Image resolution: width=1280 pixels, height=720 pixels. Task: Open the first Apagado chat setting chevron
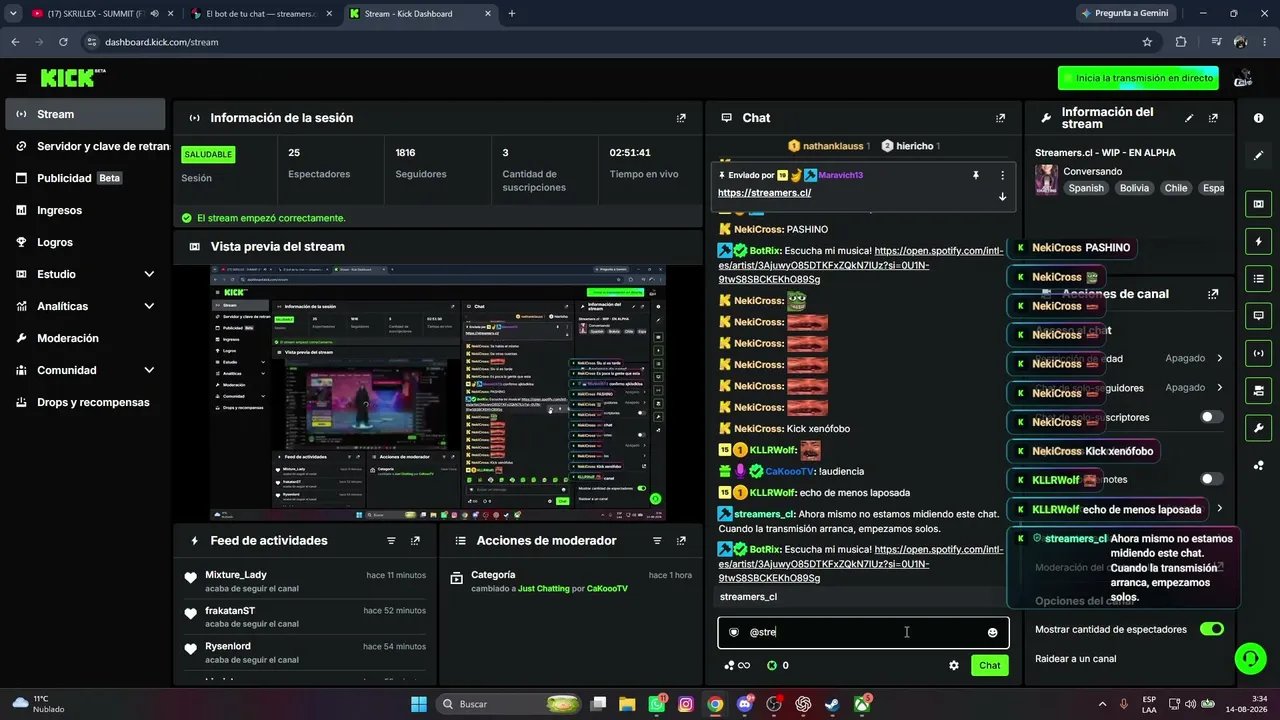click(x=1219, y=358)
